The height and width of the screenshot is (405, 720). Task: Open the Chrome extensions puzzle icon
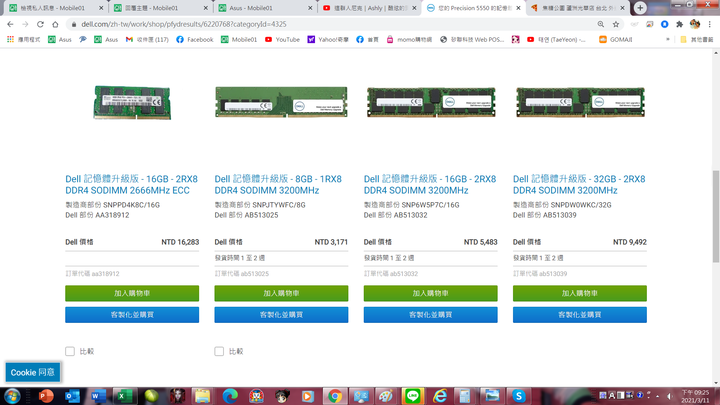pos(680,24)
